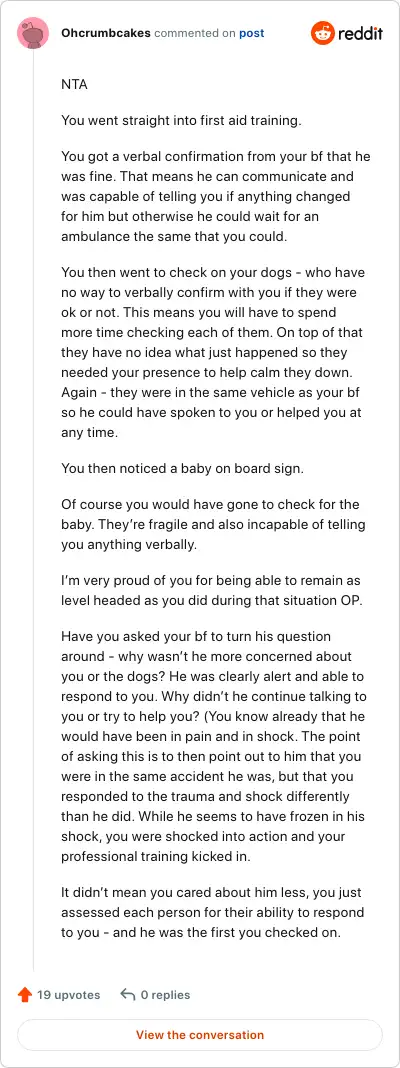The height and width of the screenshot is (1068, 400).
Task: Click the Ohcrumbcakes profile avatar
Action: 33,33
